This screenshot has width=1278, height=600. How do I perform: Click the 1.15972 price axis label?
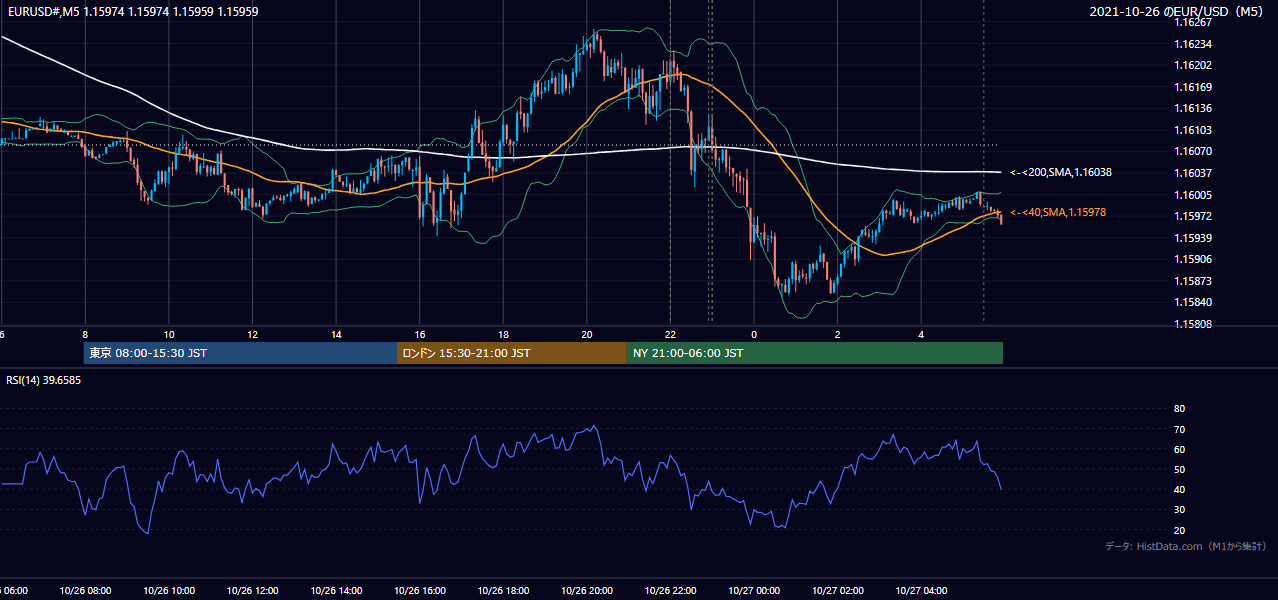1192,216
